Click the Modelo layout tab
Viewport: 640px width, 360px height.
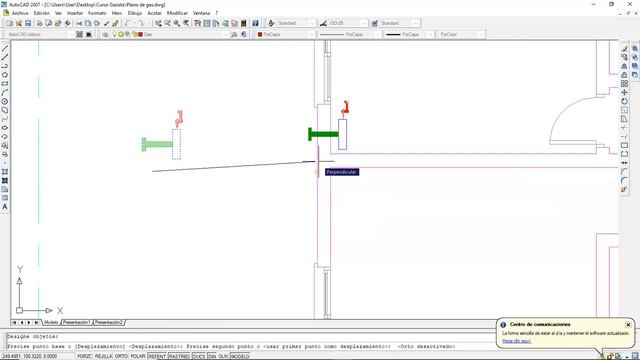[51, 322]
